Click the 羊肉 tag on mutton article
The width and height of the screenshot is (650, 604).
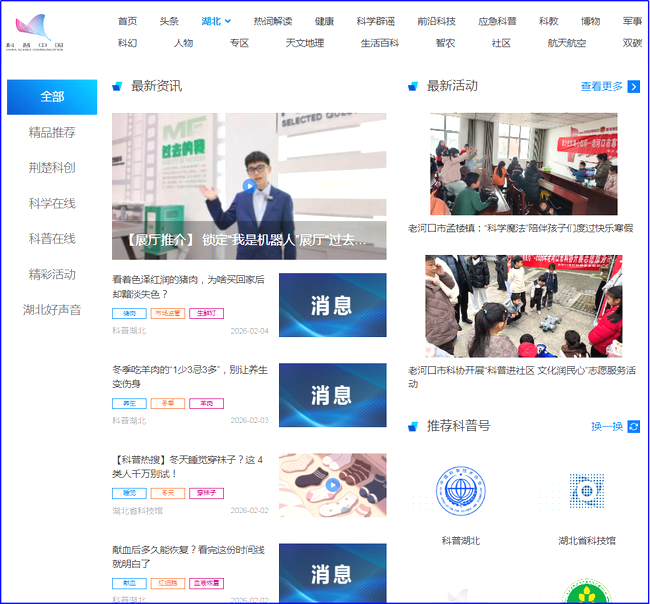206,403
